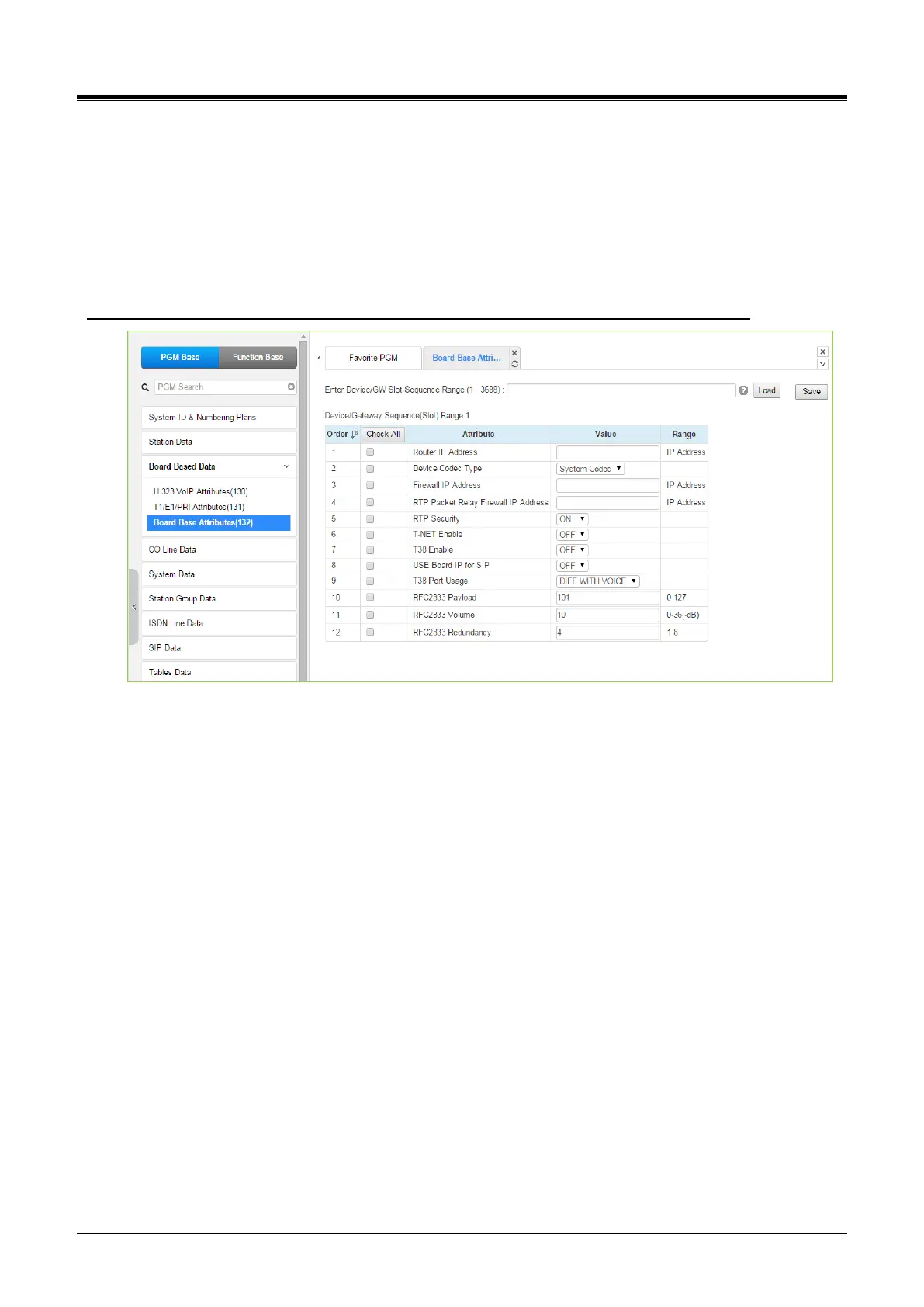Click the Firewall IP Address value field
Viewport: 924px width, 1307px height.
(607, 485)
